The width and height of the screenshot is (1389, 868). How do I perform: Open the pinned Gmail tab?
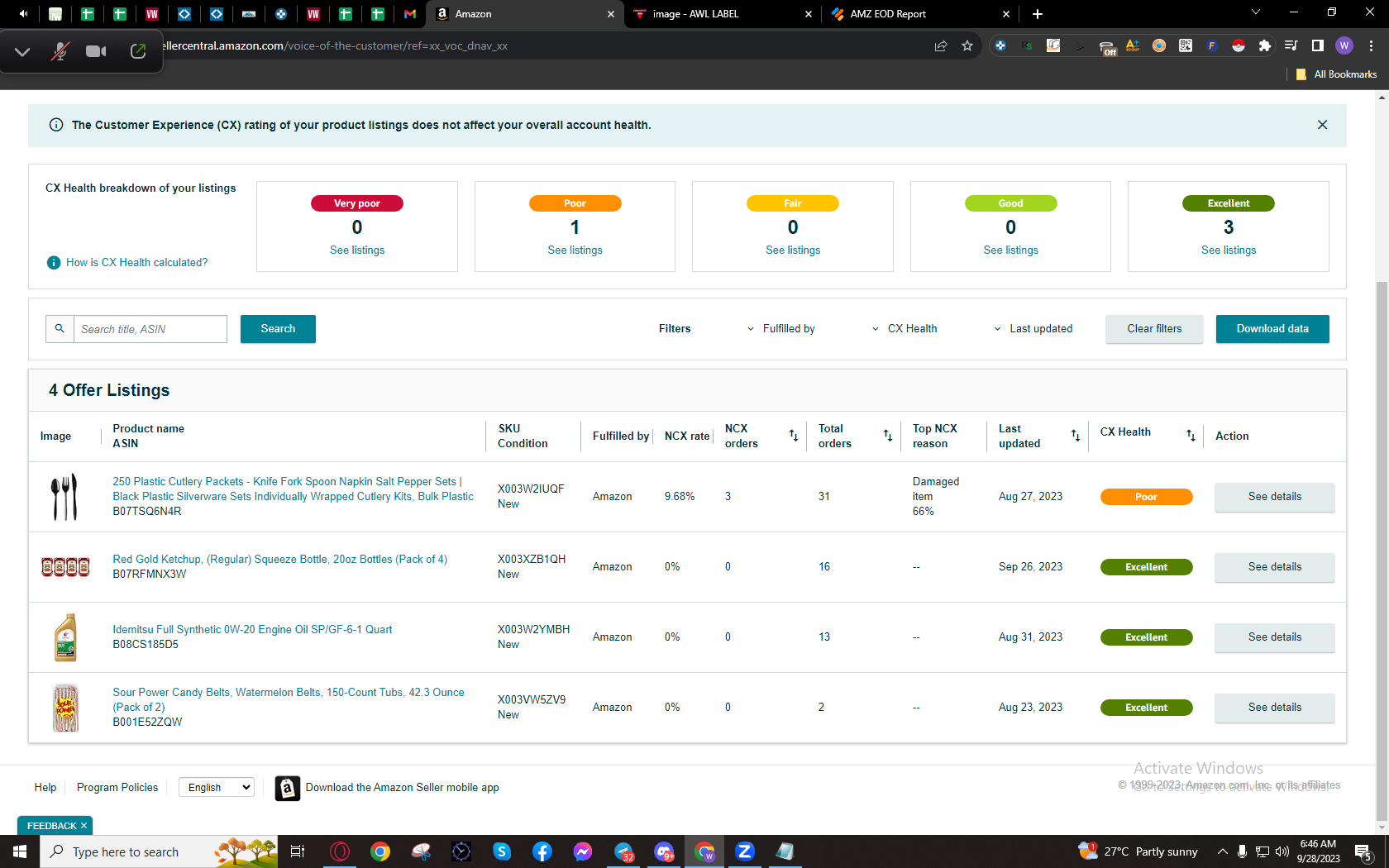(x=410, y=14)
